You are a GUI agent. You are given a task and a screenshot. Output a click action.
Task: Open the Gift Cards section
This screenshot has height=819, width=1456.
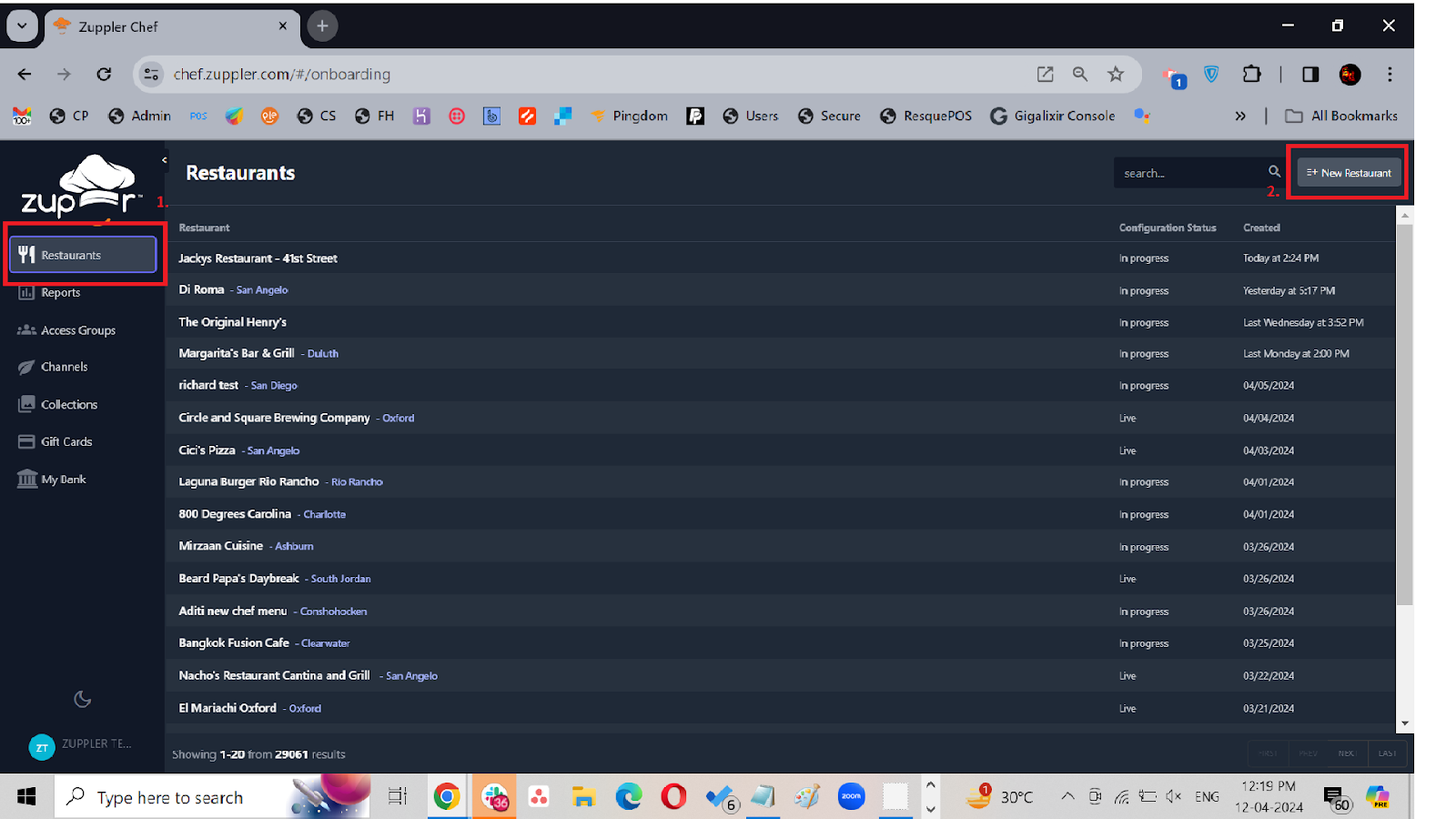click(66, 441)
